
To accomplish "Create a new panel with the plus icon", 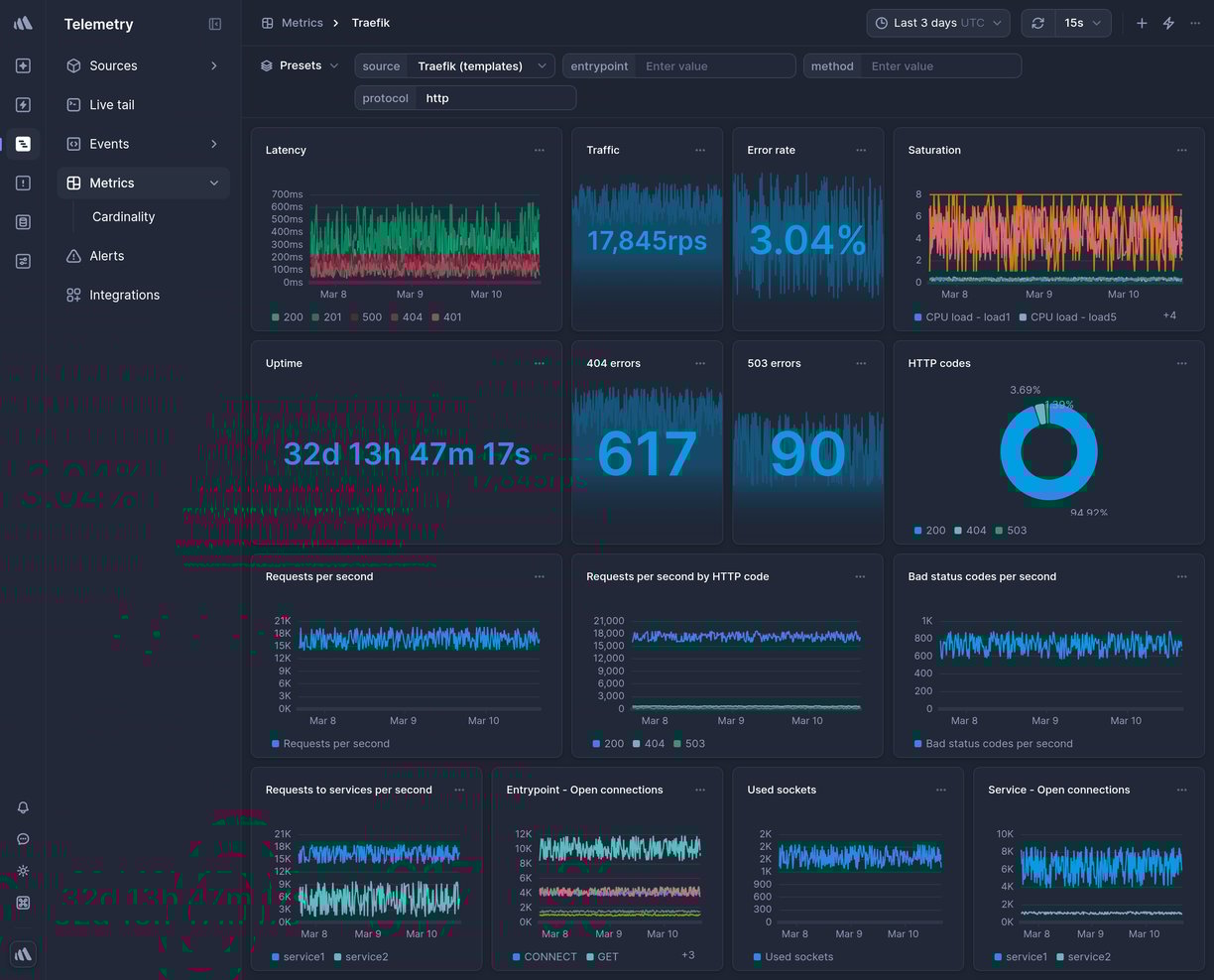I will pyautogui.click(x=1142, y=22).
